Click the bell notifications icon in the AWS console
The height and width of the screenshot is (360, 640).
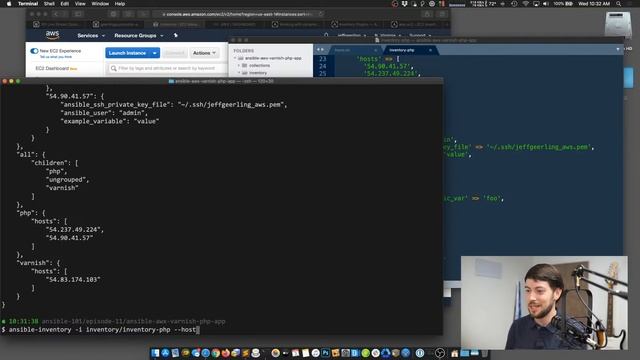tap(326, 36)
